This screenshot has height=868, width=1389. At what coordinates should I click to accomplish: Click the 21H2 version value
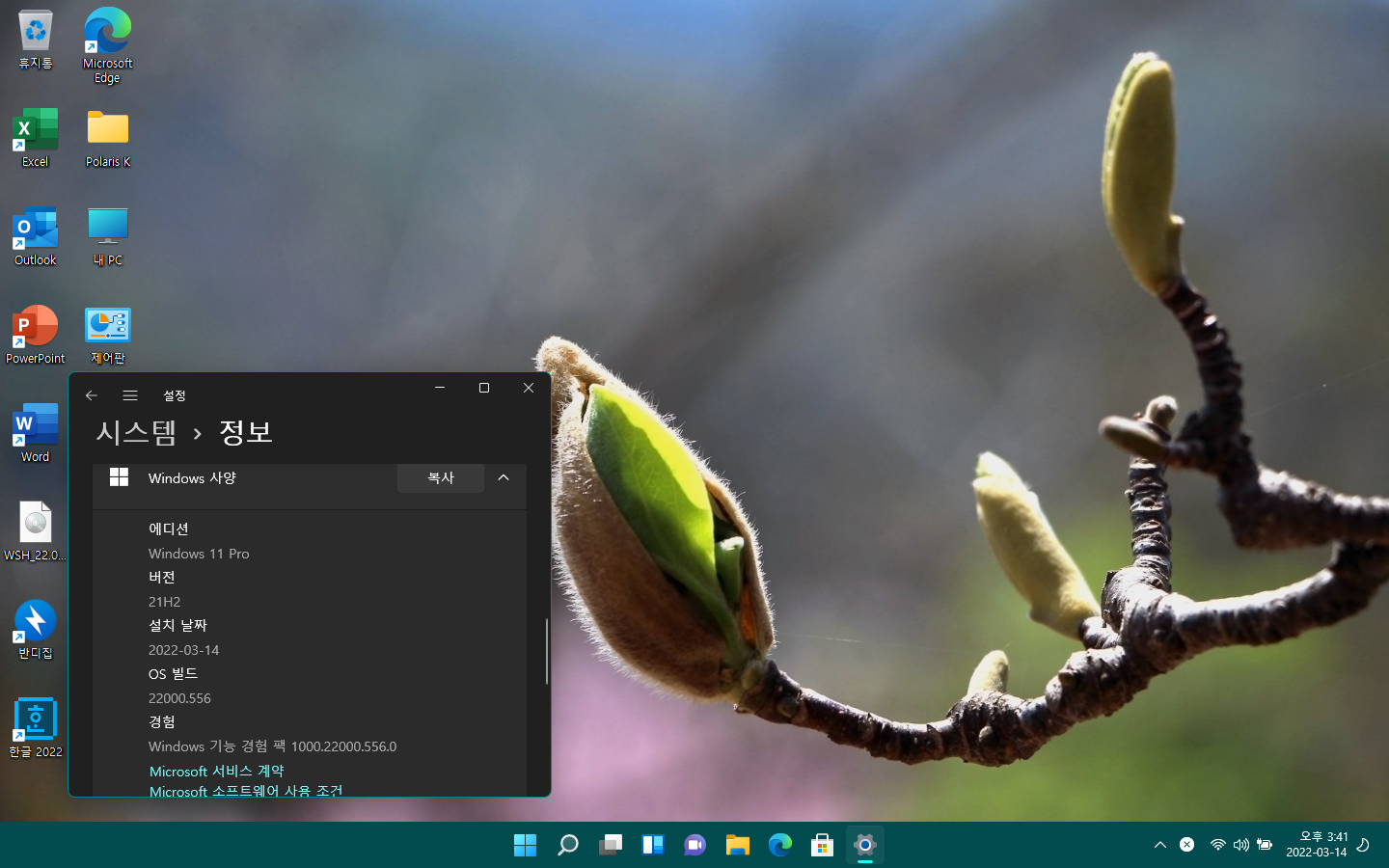[x=164, y=602]
